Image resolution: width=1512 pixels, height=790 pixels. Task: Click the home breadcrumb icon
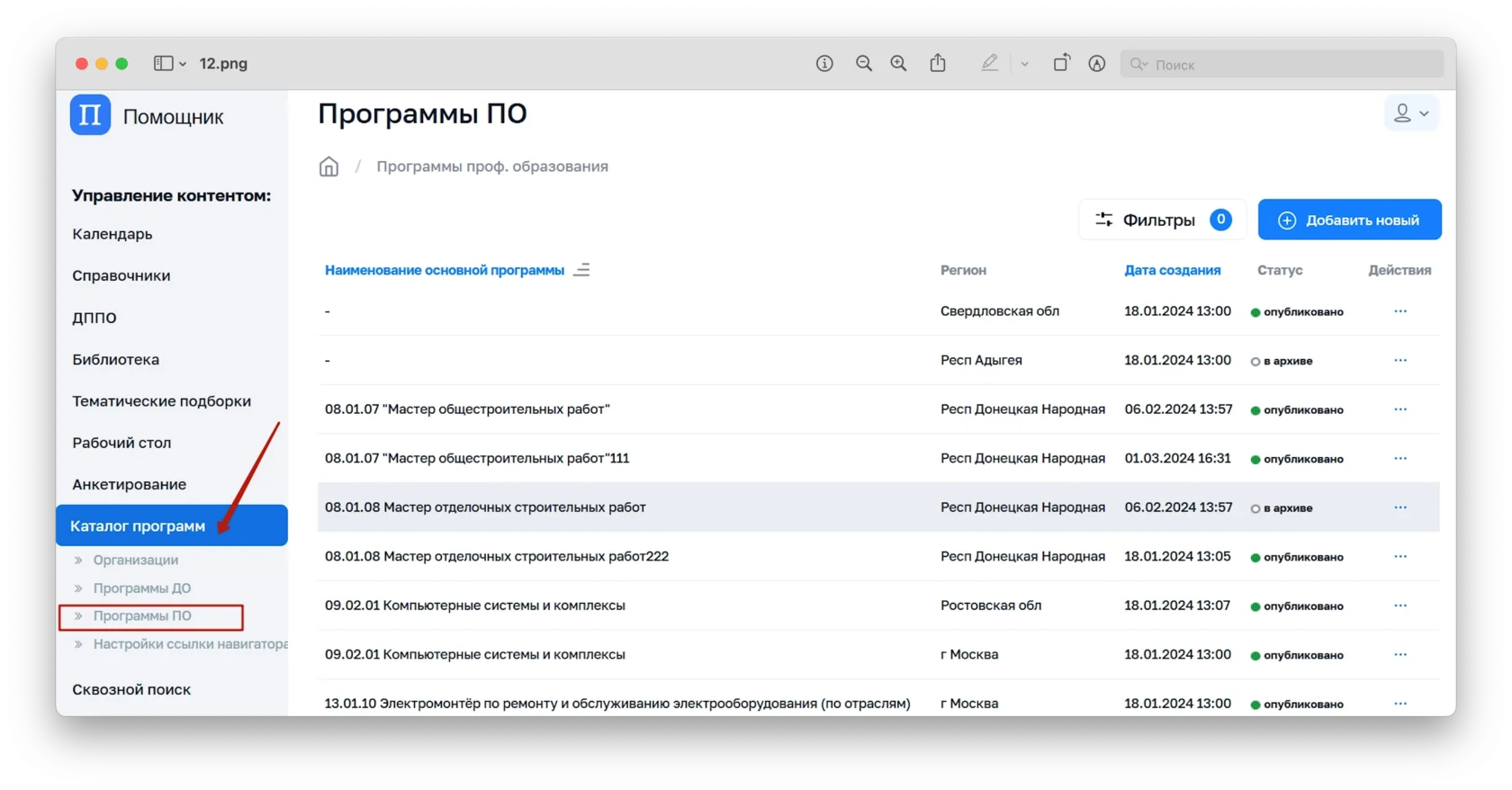[x=328, y=166]
